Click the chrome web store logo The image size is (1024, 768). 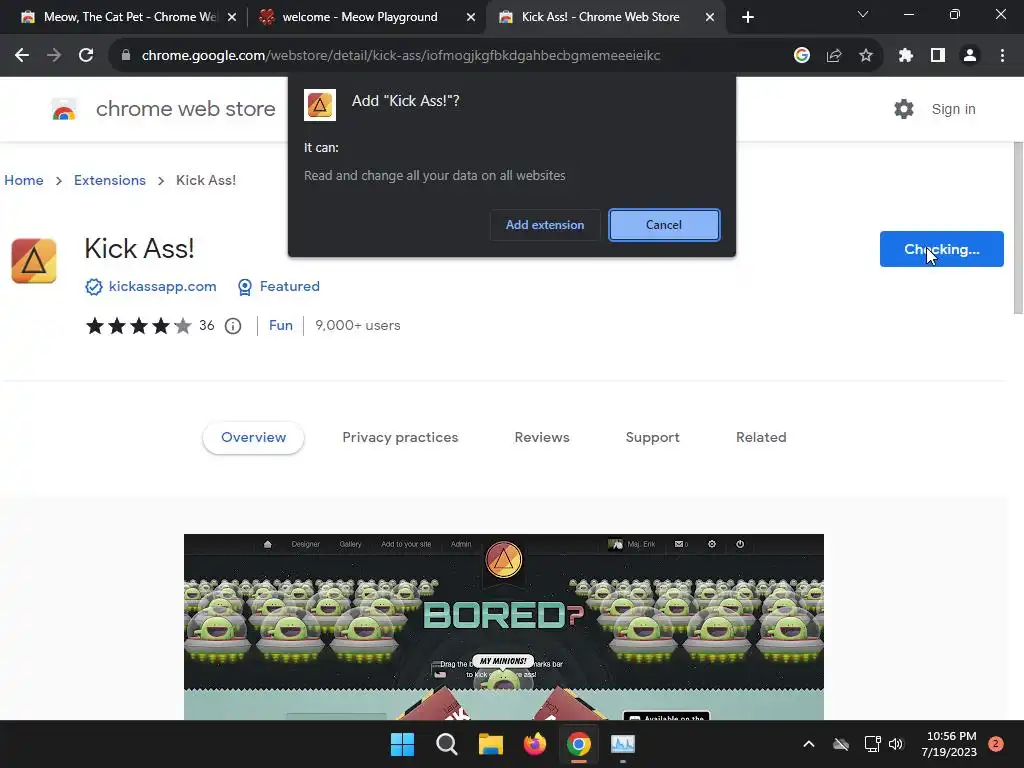click(x=64, y=109)
